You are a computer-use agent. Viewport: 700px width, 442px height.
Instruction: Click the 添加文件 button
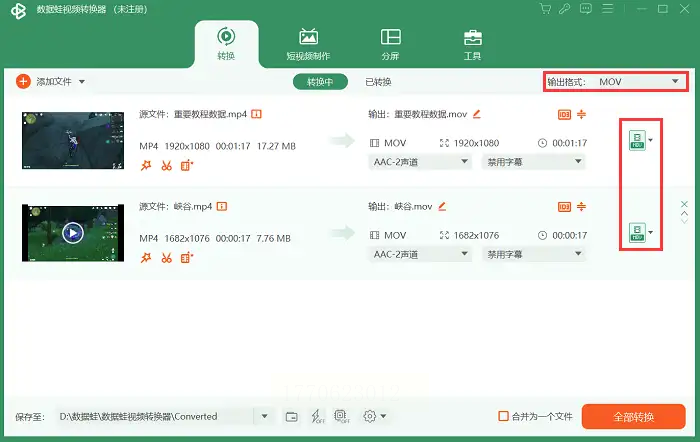pos(50,81)
